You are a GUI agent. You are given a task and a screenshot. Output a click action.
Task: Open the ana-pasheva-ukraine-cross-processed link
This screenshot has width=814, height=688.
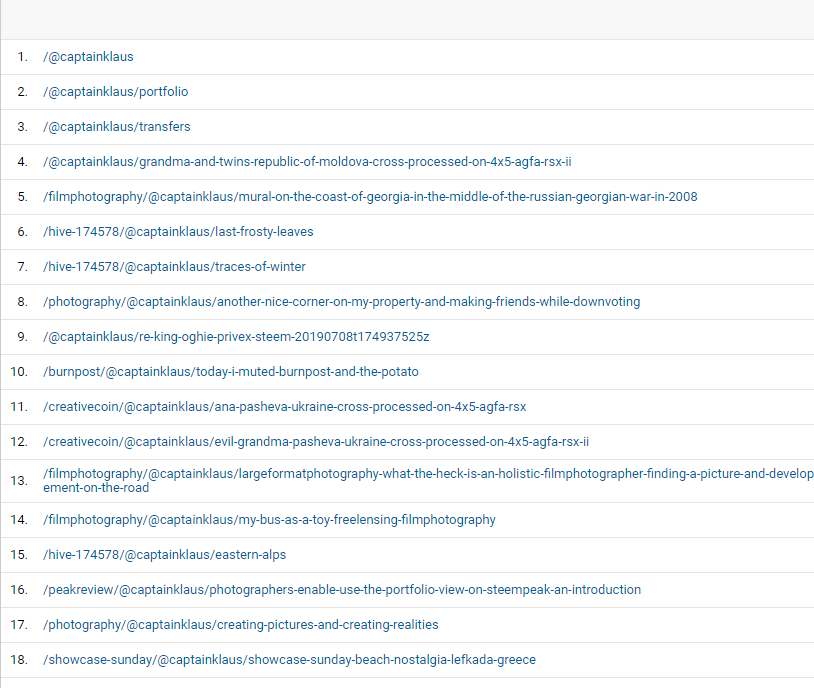coord(284,407)
